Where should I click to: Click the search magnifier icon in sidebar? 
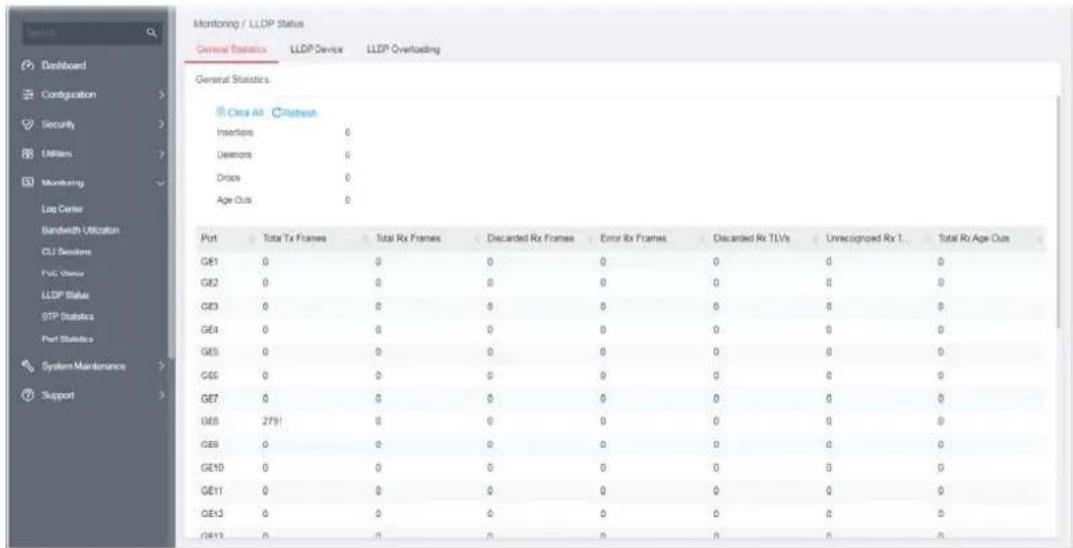153,31
